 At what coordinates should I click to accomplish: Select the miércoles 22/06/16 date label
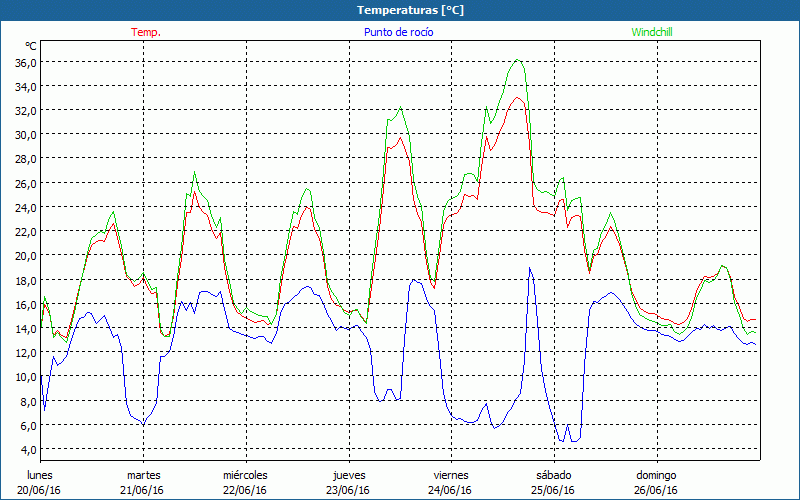[x=245, y=482]
